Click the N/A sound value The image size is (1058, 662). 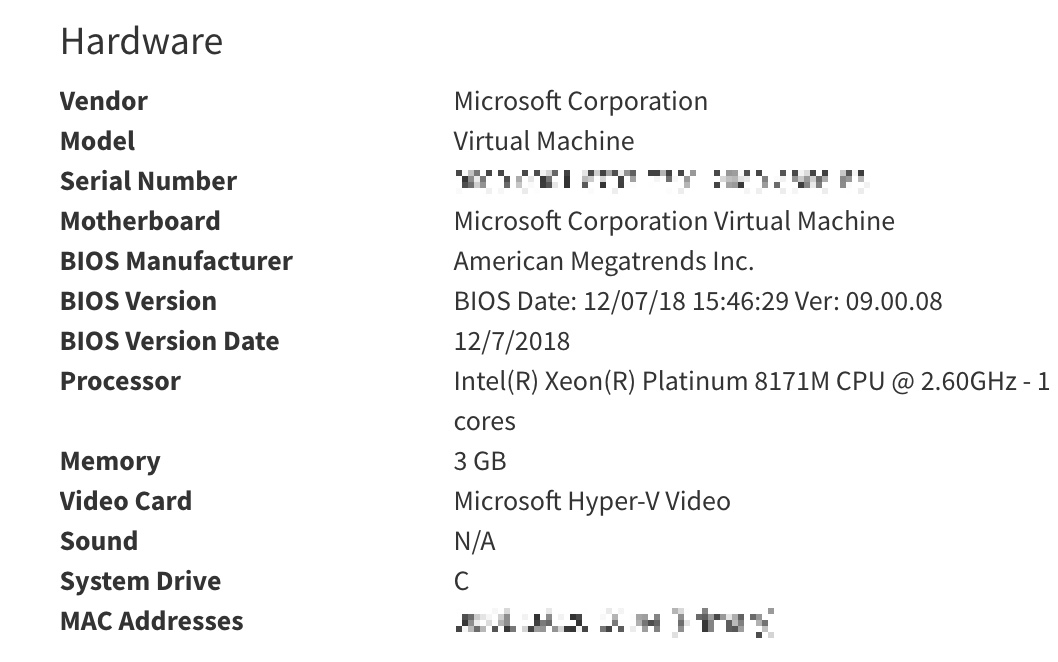coord(475,541)
